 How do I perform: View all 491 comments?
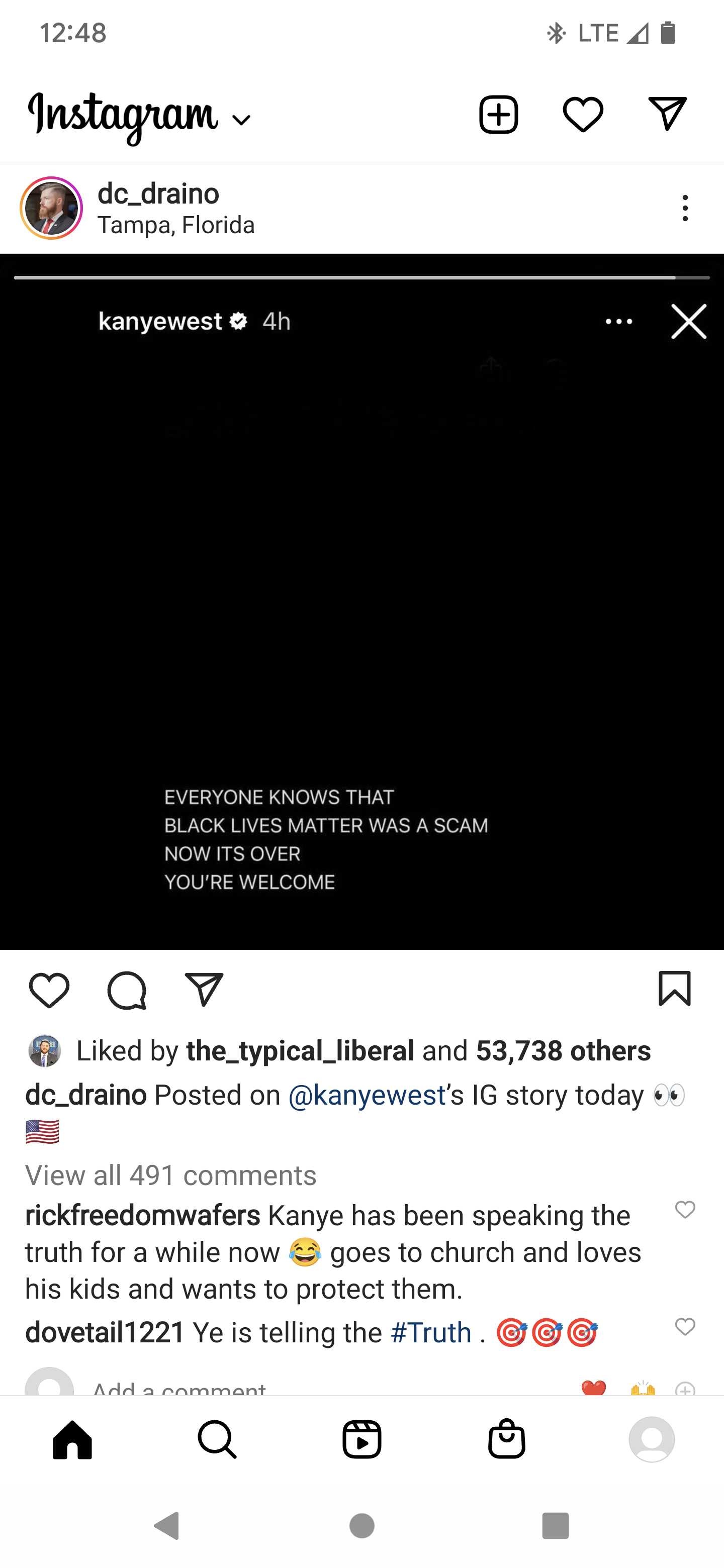click(170, 1175)
